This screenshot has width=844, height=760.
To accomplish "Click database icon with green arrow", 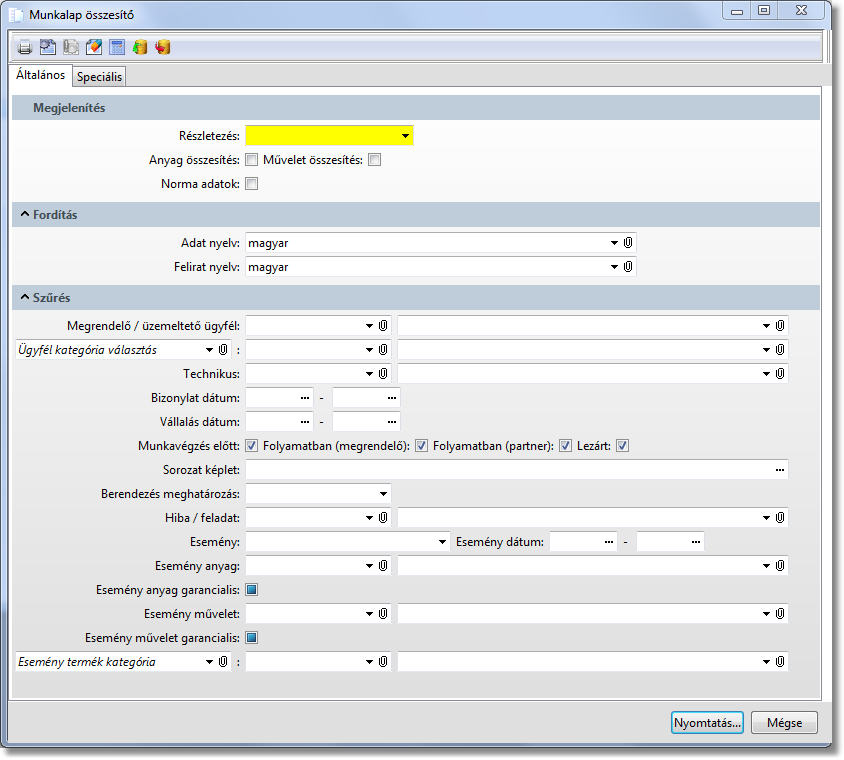I will pyautogui.click(x=140, y=47).
